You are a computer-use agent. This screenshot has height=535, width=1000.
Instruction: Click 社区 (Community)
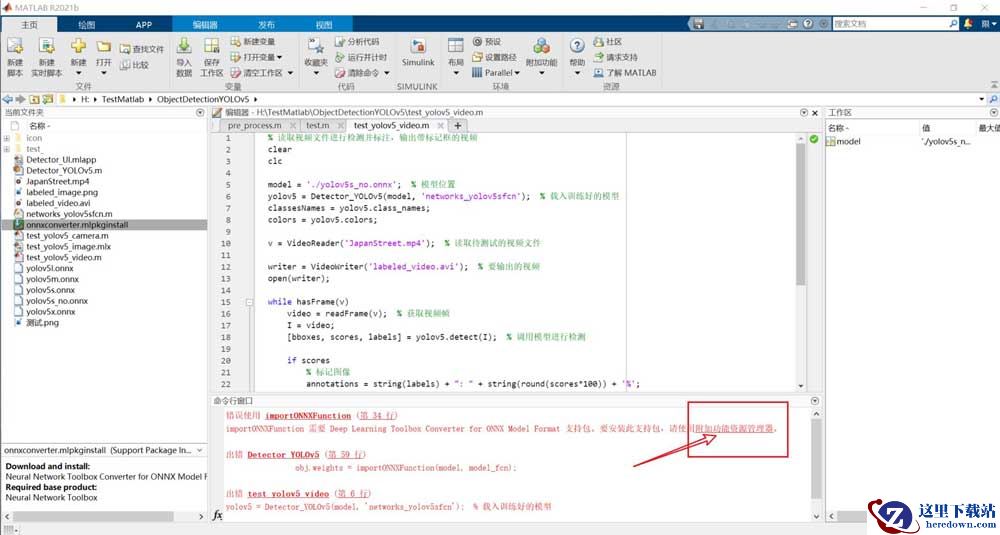pos(607,41)
